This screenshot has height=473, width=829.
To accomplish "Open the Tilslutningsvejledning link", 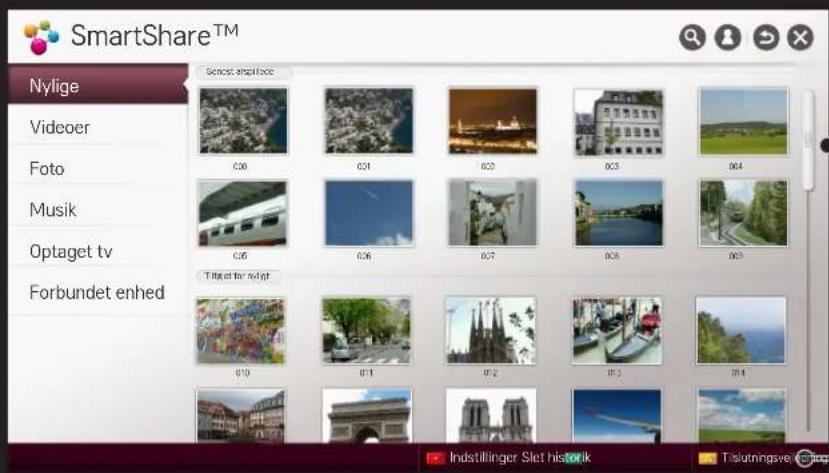I will pyautogui.click(x=775, y=458).
